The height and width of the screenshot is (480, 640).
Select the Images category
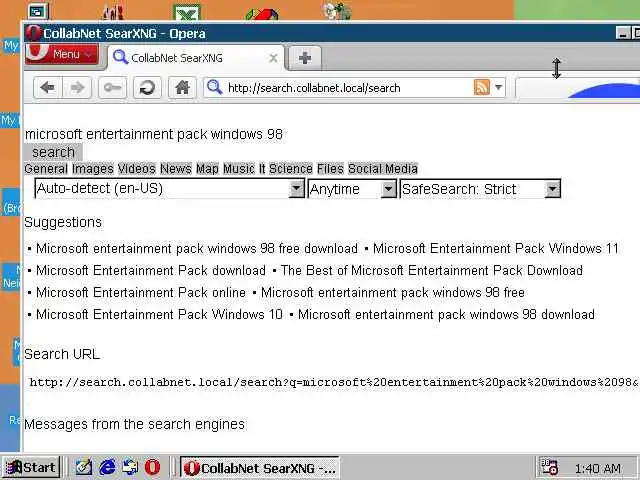(93, 169)
